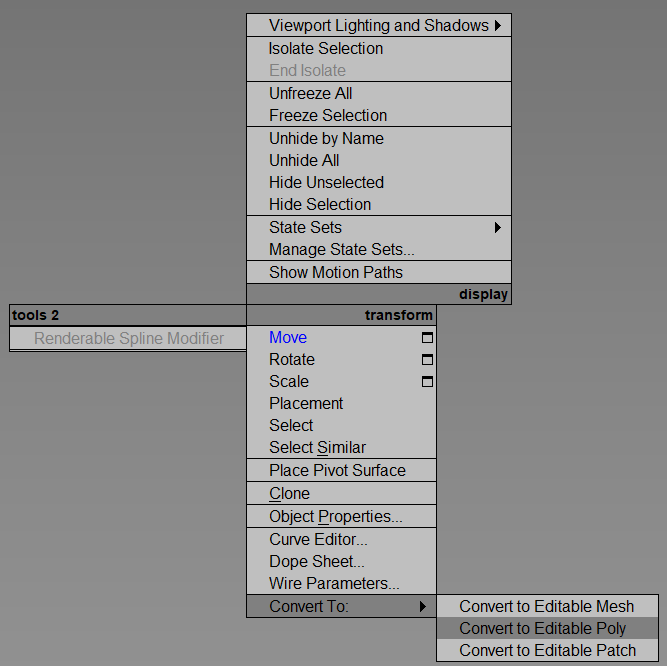Open Move transform settings box icon

[427, 338]
